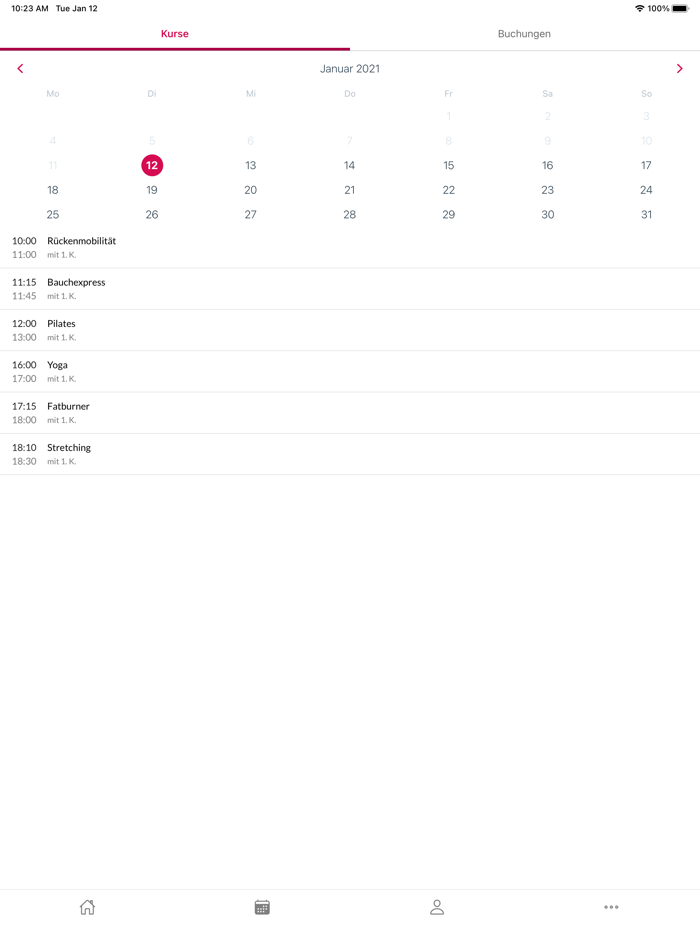The width and height of the screenshot is (700, 934).
Task: Click the 12:00 start time
Action: (x=24, y=323)
